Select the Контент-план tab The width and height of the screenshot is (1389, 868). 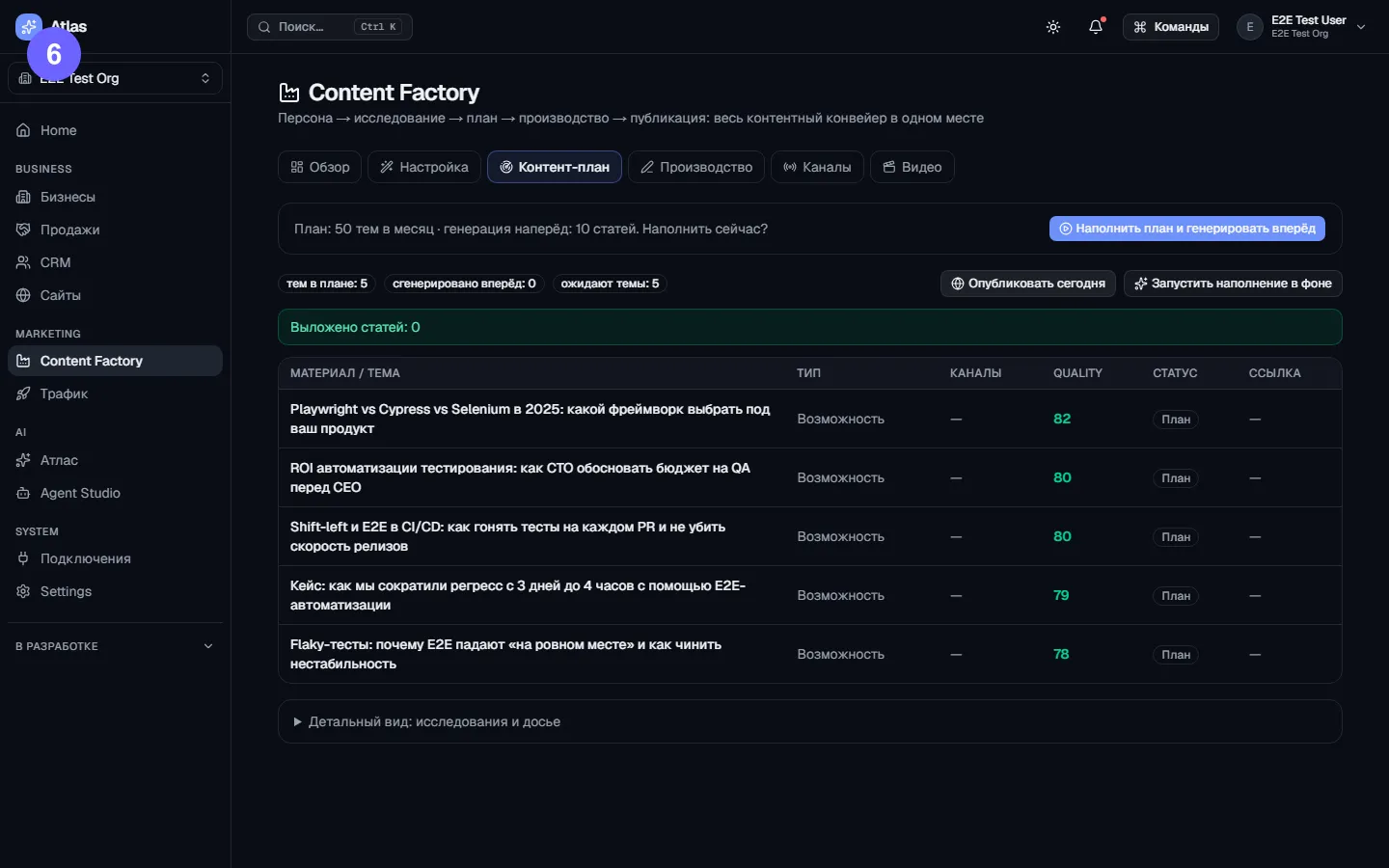[x=555, y=167]
